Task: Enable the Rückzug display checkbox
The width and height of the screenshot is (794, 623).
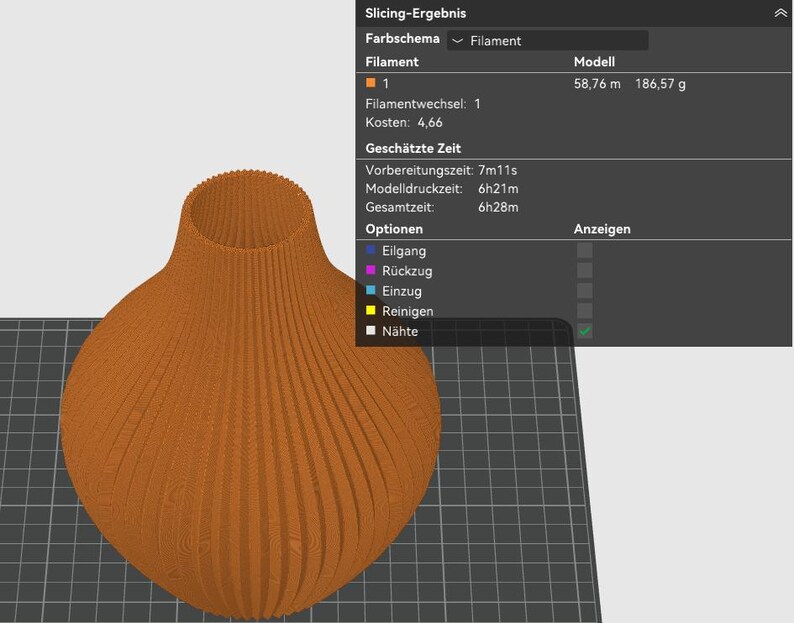Action: pos(584,270)
